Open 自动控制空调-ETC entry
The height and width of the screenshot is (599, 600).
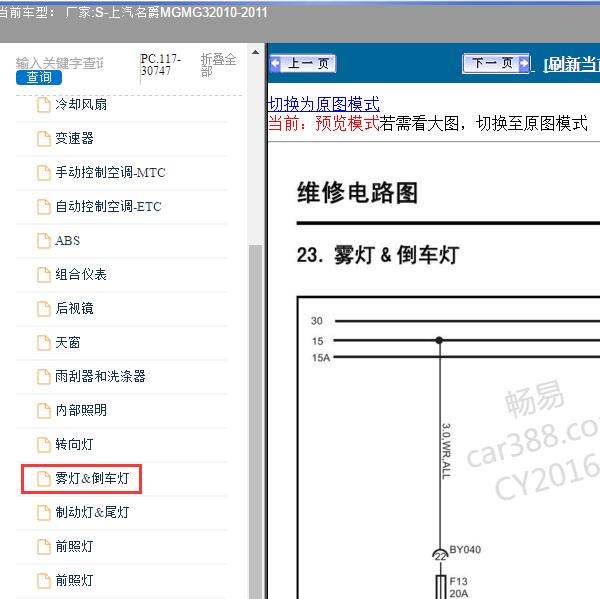coord(108,206)
